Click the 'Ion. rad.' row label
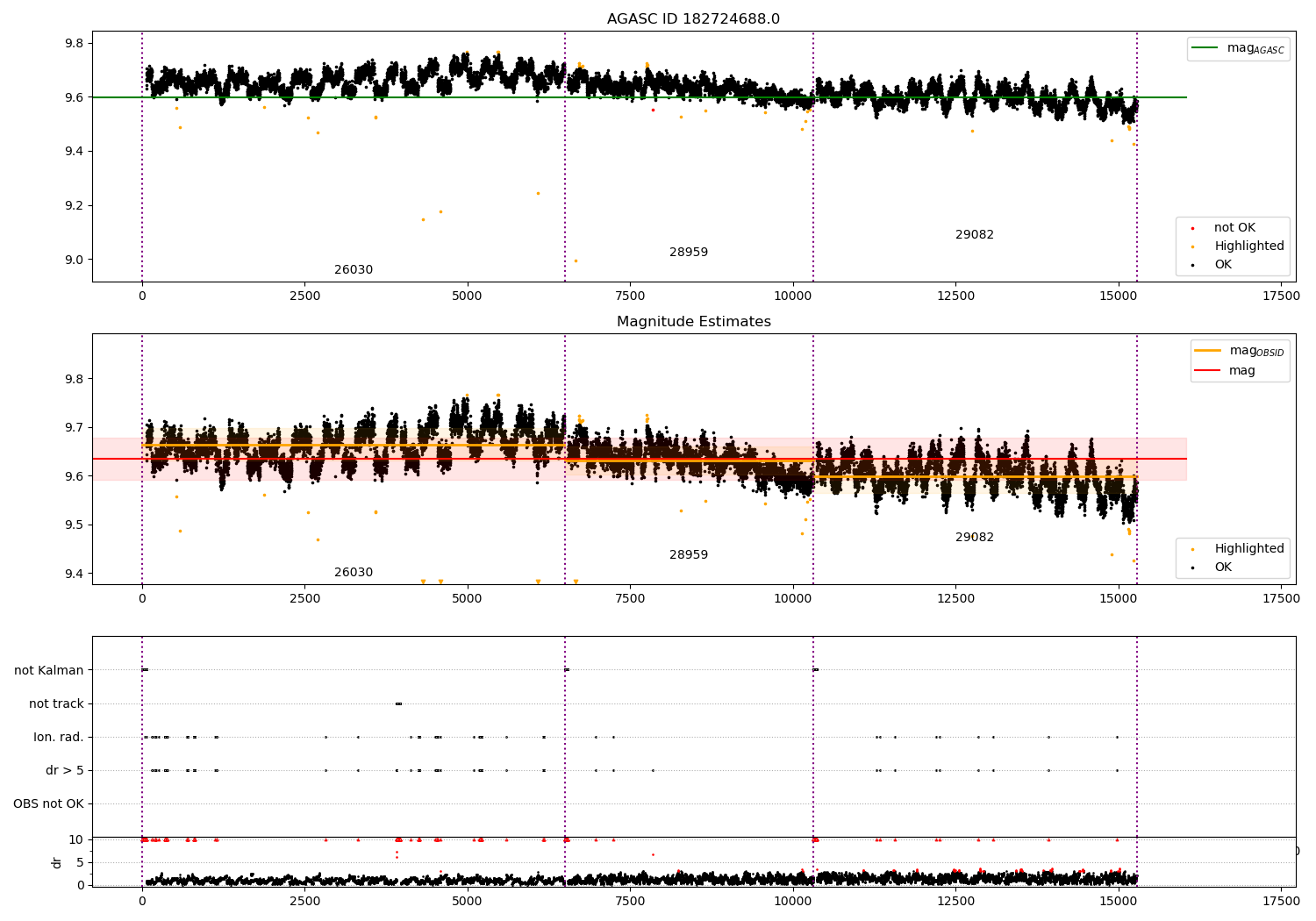The height and width of the screenshot is (921, 1316). (x=59, y=737)
